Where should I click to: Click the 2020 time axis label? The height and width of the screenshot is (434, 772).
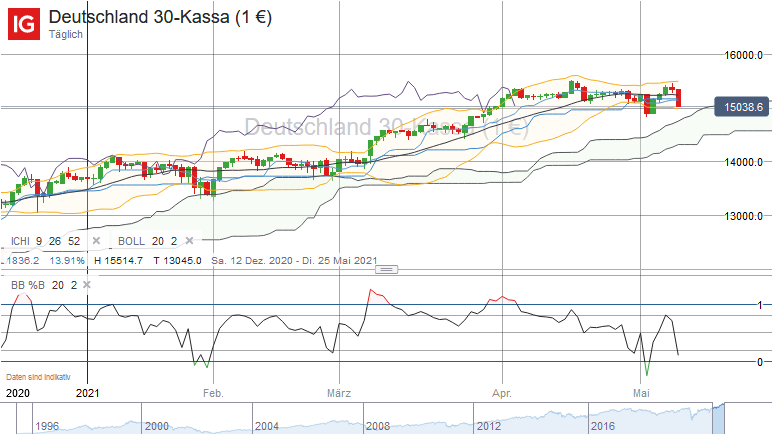tap(18, 393)
